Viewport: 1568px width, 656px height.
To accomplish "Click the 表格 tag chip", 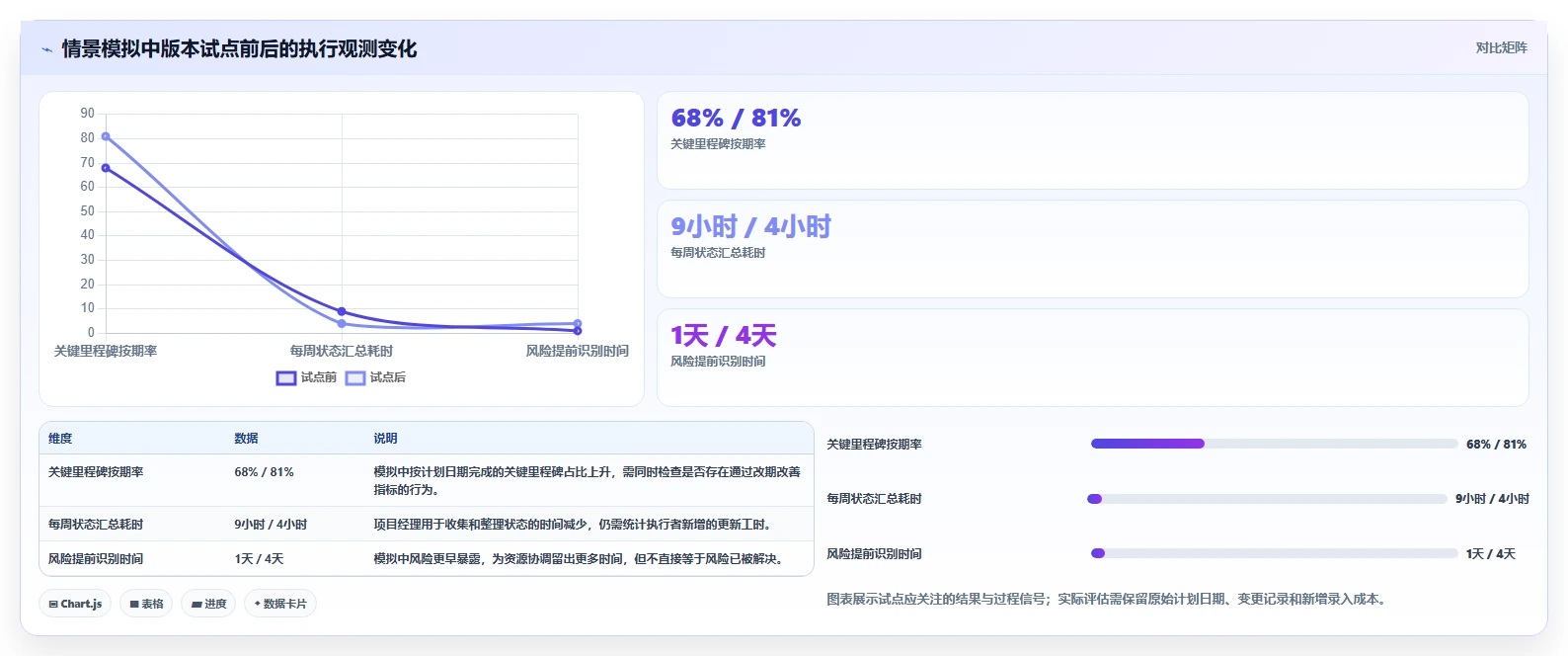I will click(146, 604).
